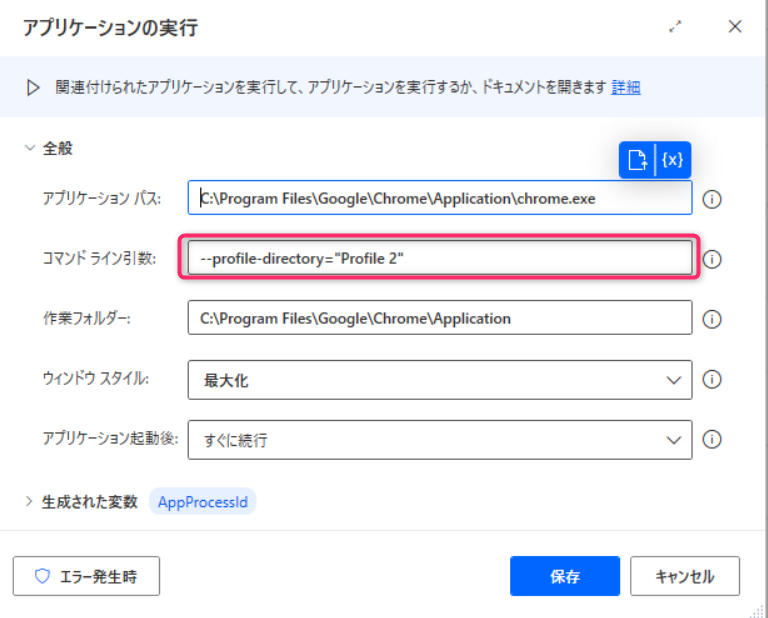Collapse the 全般 section
This screenshot has height=618, width=768.
(x=30, y=148)
